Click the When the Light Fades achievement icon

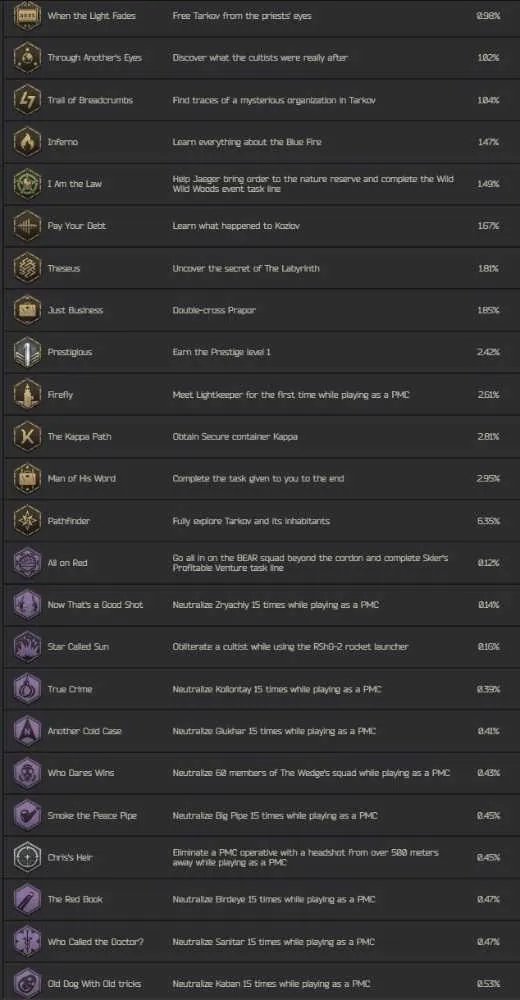27,15
